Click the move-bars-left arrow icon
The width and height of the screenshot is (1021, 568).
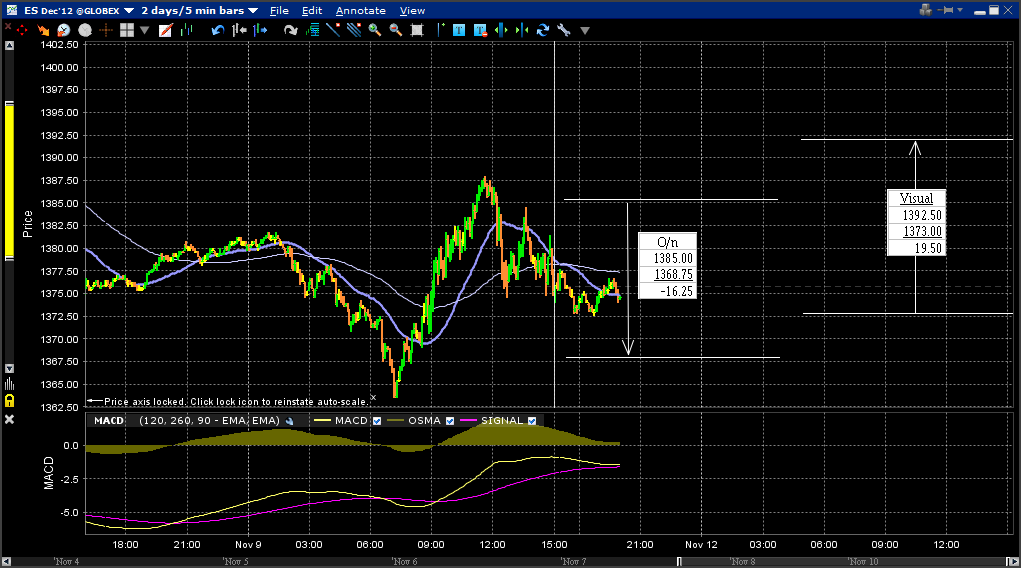coord(239,30)
